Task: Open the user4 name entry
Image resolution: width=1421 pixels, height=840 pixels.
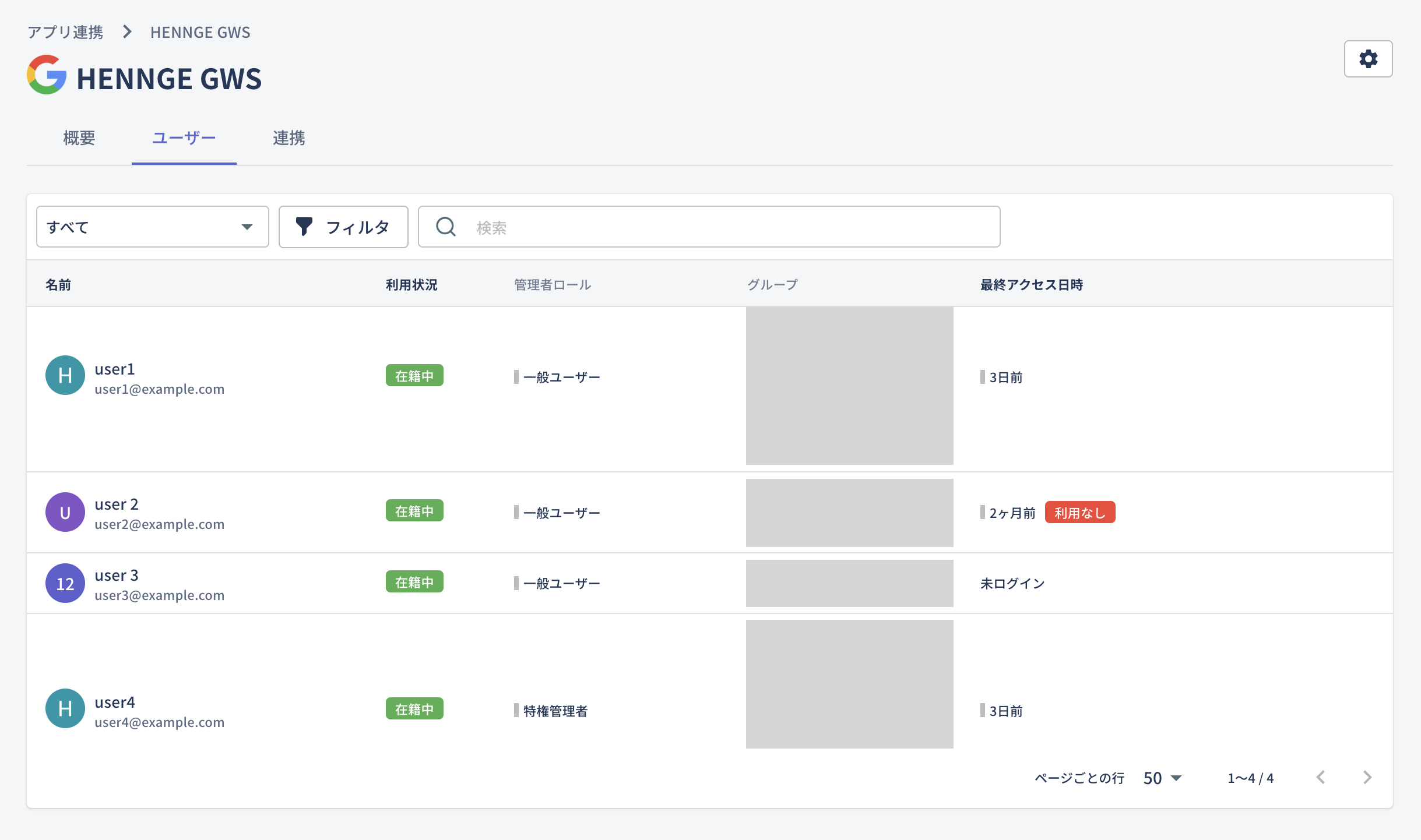Action: (115, 703)
